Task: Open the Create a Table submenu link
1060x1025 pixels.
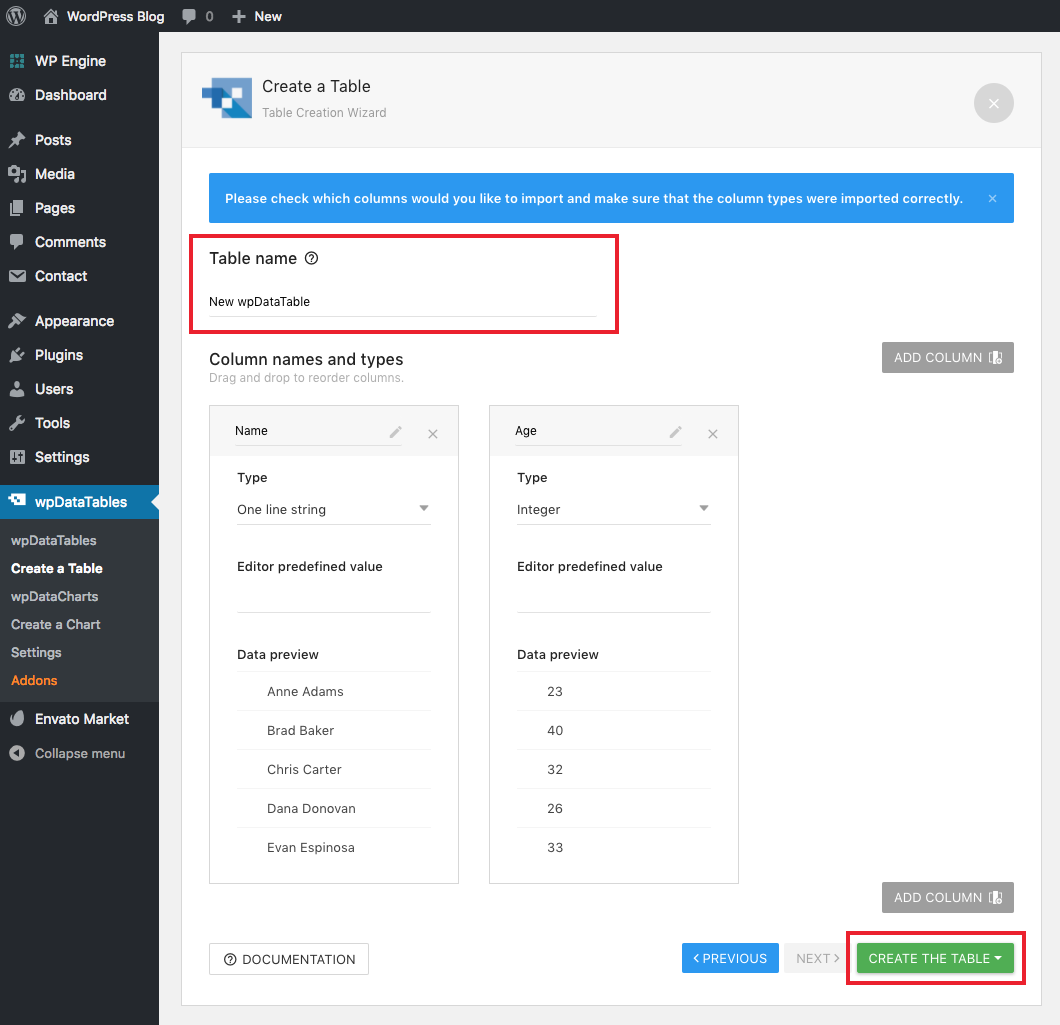Action: 57,569
